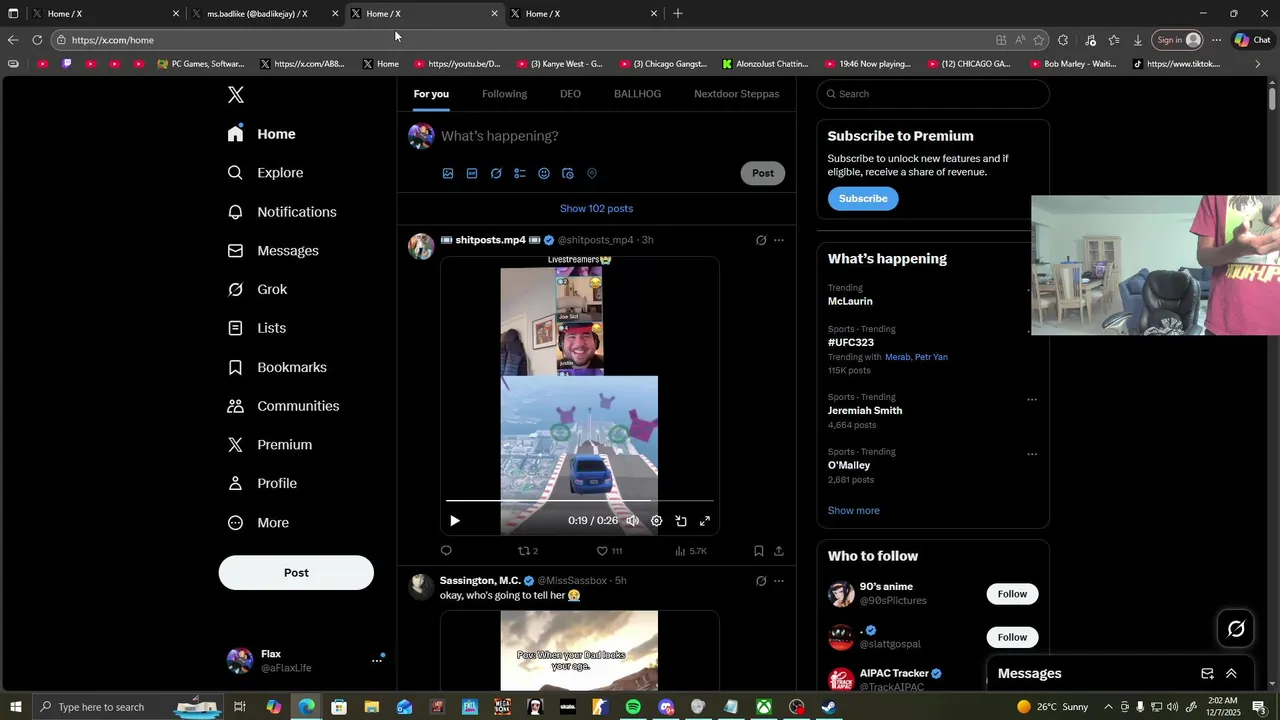This screenshot has height=720, width=1280.
Task: Open Messages from left sidebar
Action: (x=273, y=251)
